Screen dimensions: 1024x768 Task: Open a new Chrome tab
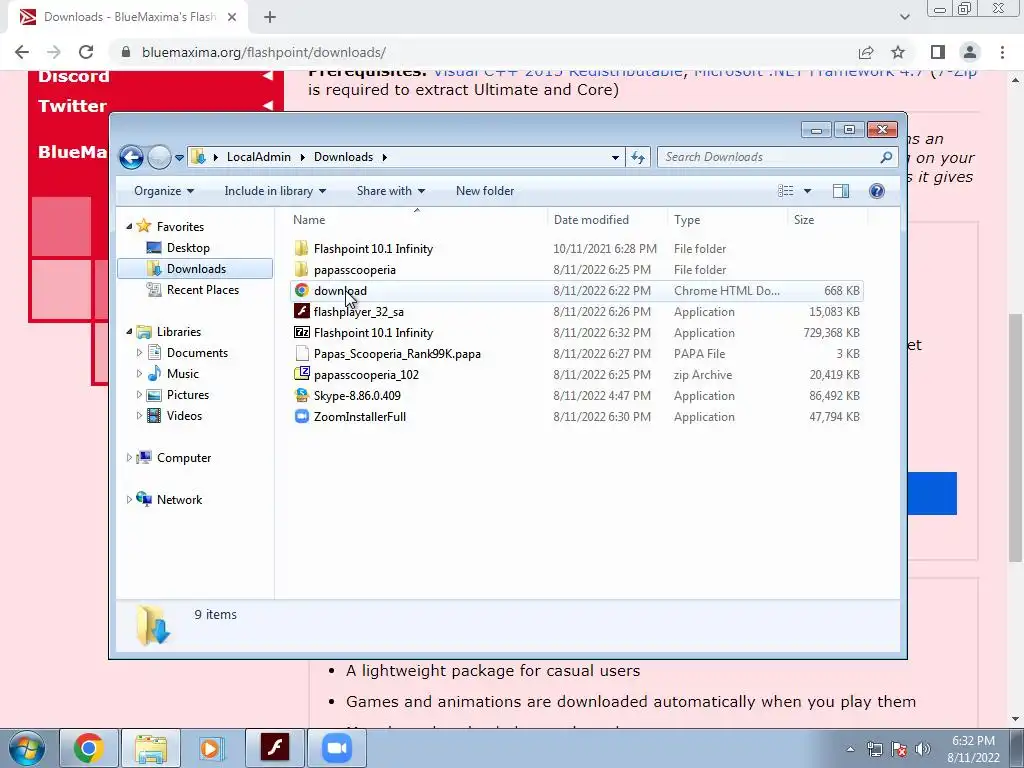pyautogui.click(x=270, y=17)
